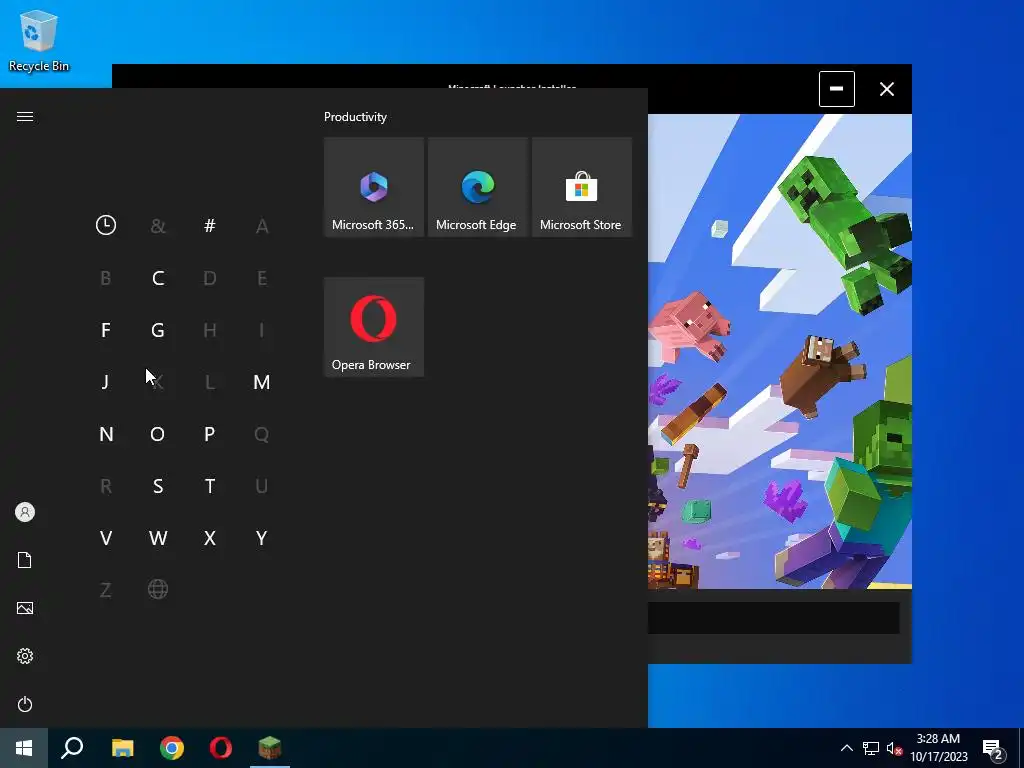The width and height of the screenshot is (1024, 768).
Task: Expand the Start menu hamburger
Action: [x=25, y=116]
